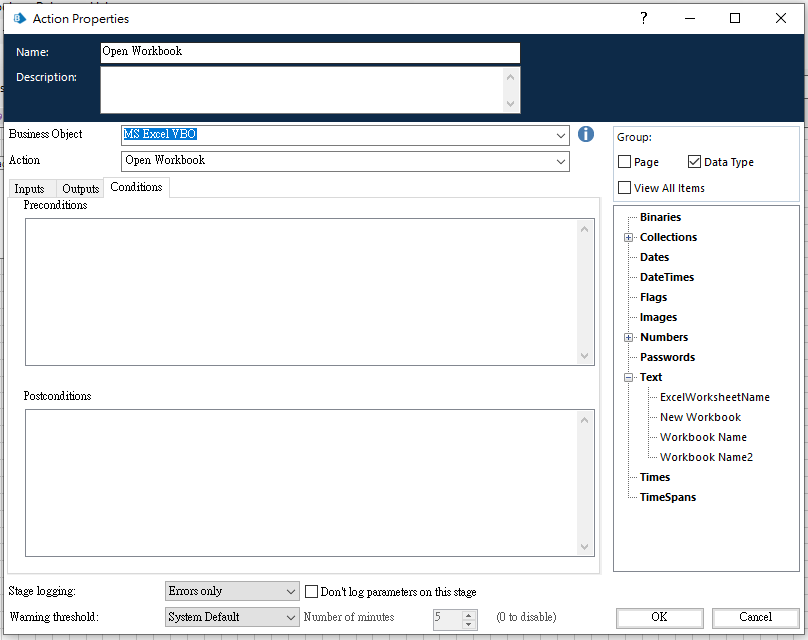Click the Number of minutes field
The image size is (808, 640).
[x=448, y=619]
